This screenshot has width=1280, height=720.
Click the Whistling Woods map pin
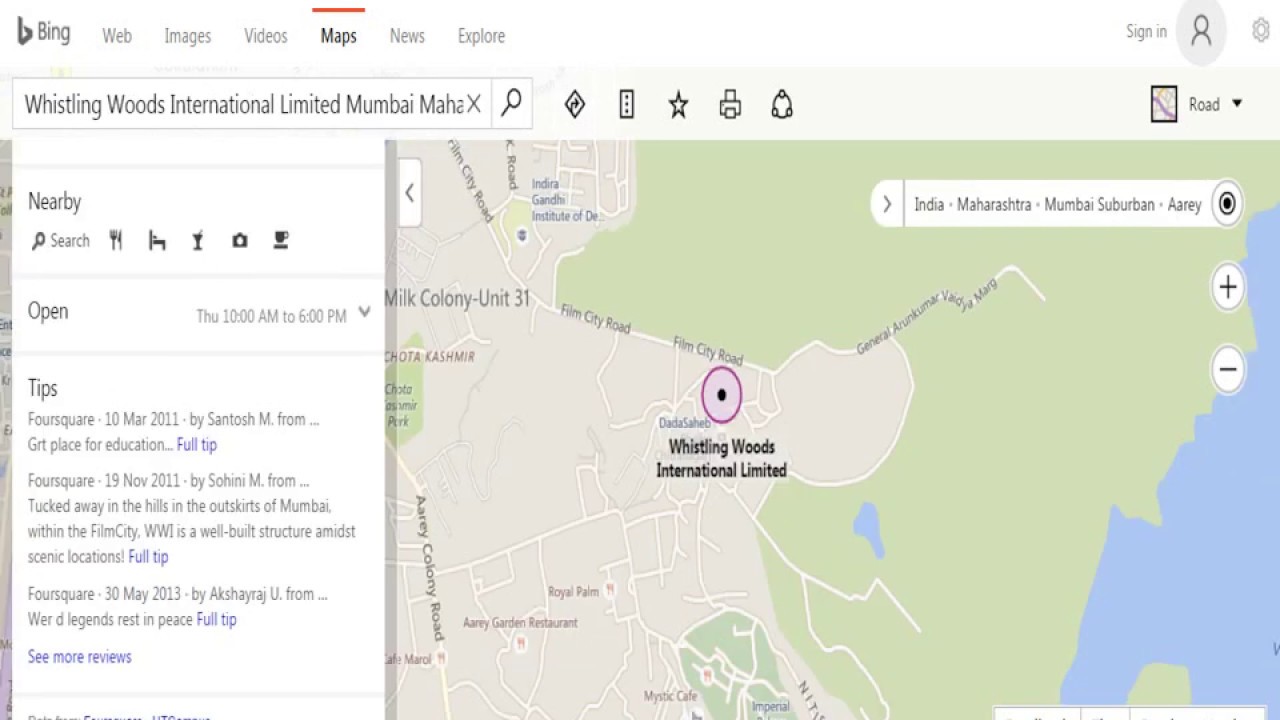point(721,395)
